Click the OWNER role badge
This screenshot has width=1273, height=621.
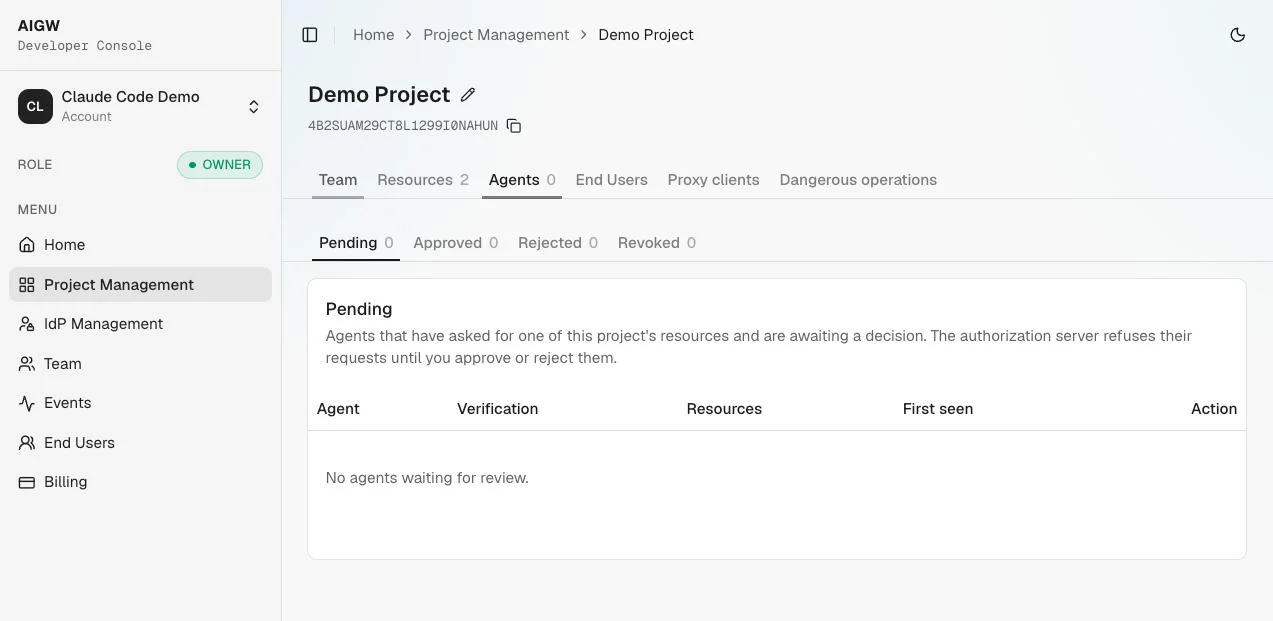[220, 165]
